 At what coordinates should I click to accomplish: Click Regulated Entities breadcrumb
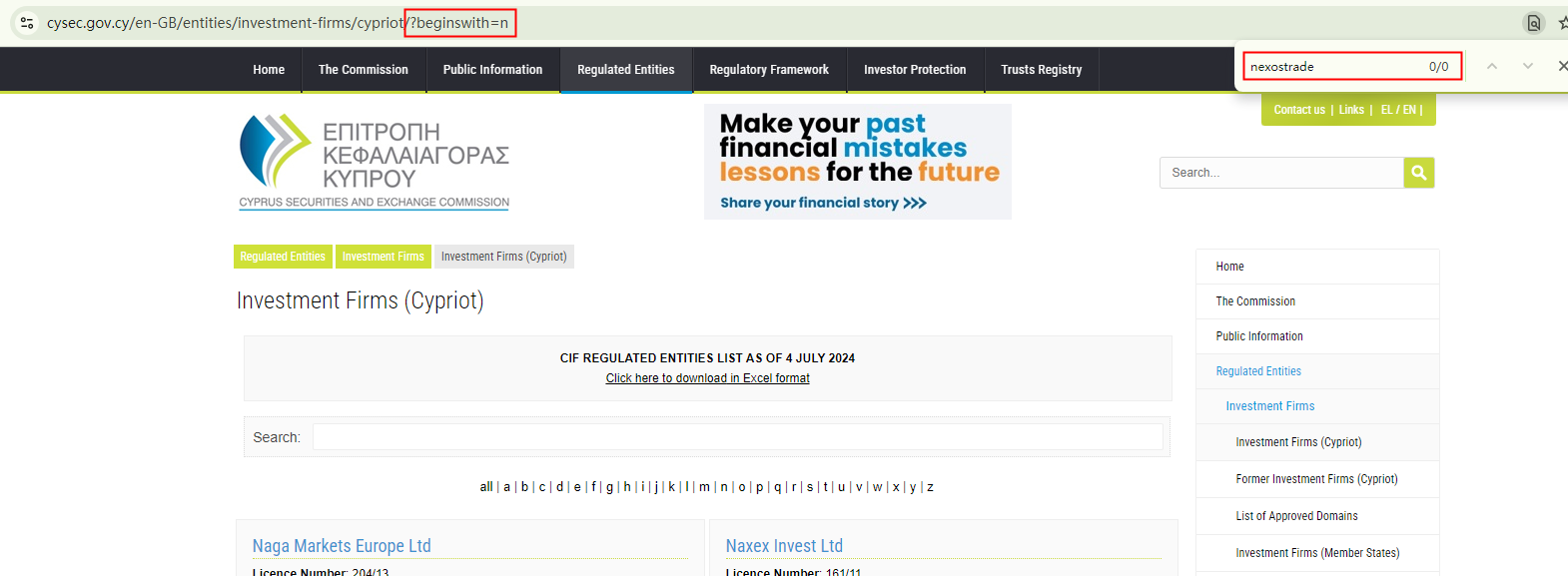click(283, 257)
